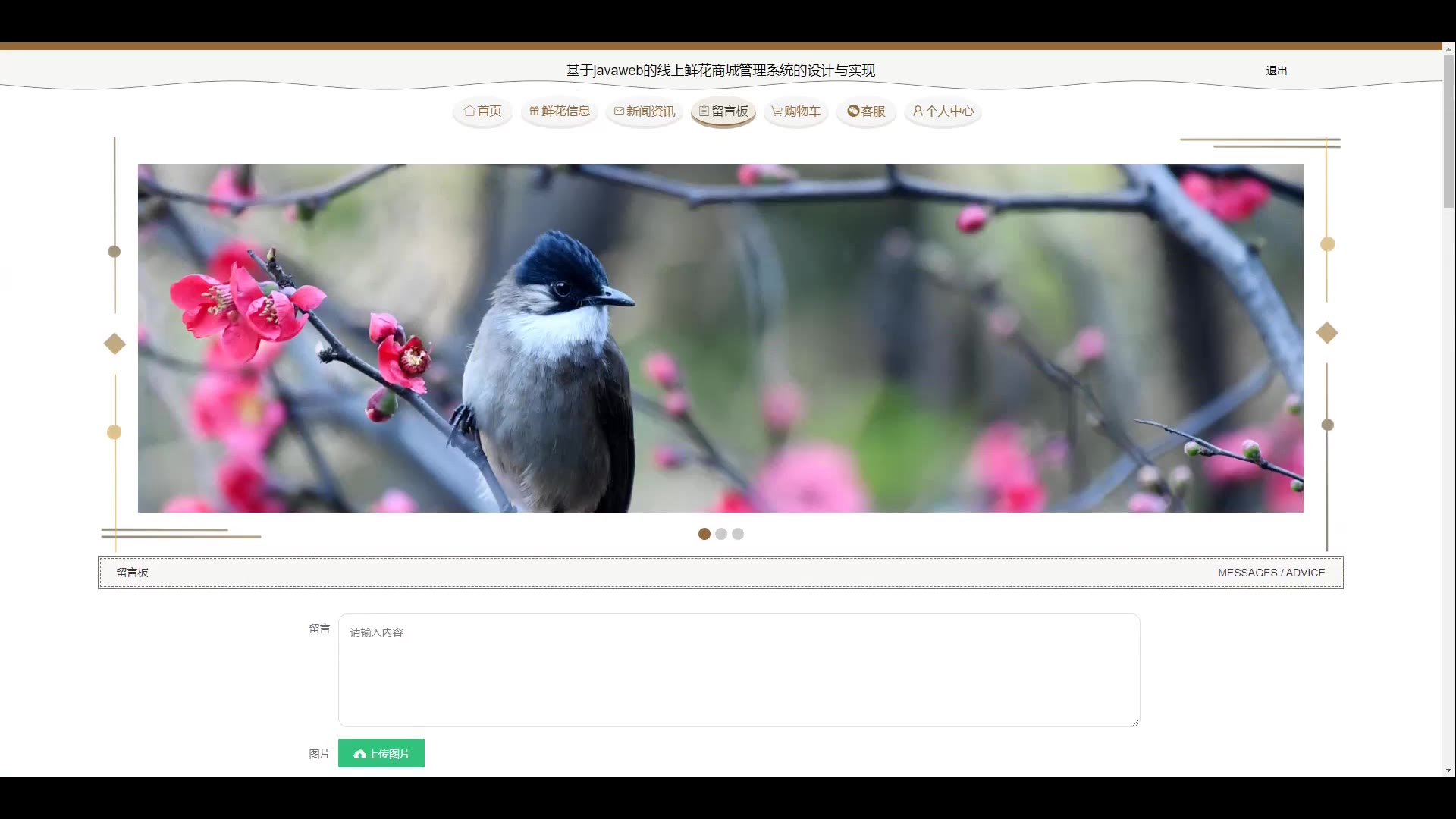Click the 退出 logout link
The image size is (1456, 819).
coord(1276,71)
